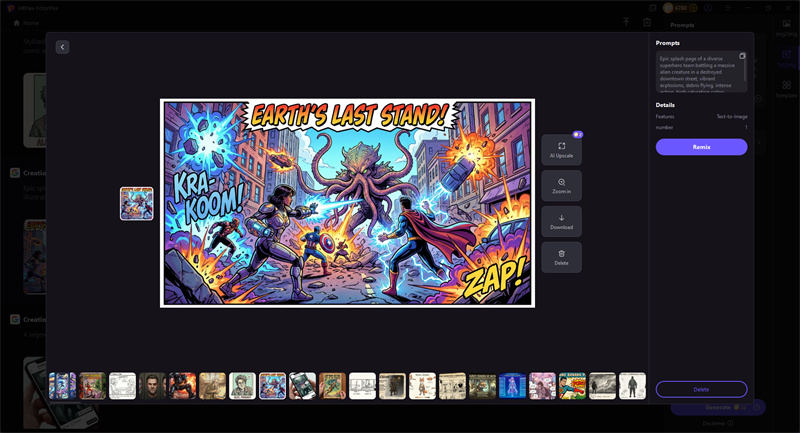800x433 pixels.
Task: Copy the prompt text with copy icon
Action: point(742,56)
